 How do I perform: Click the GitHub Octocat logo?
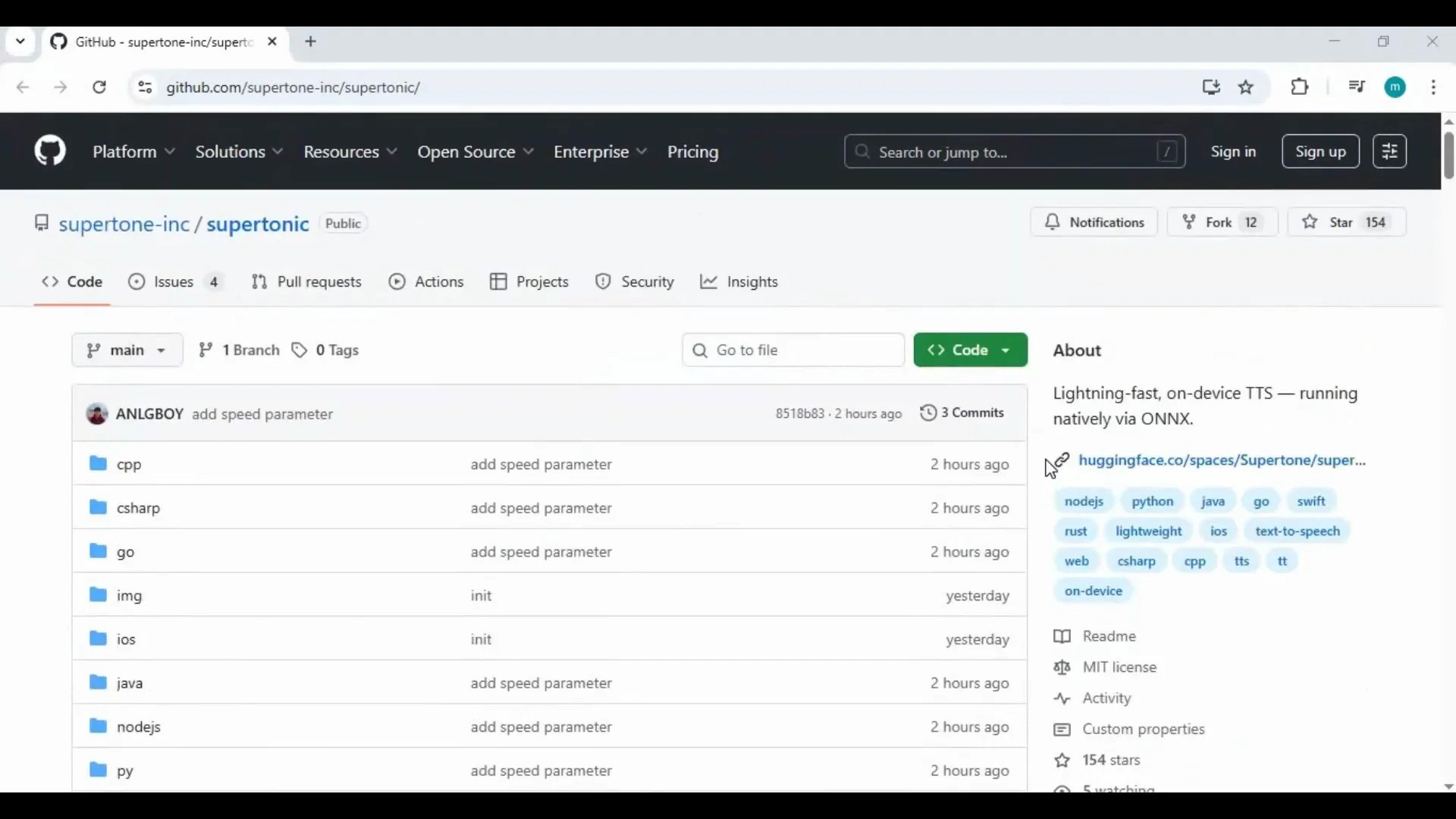[50, 151]
